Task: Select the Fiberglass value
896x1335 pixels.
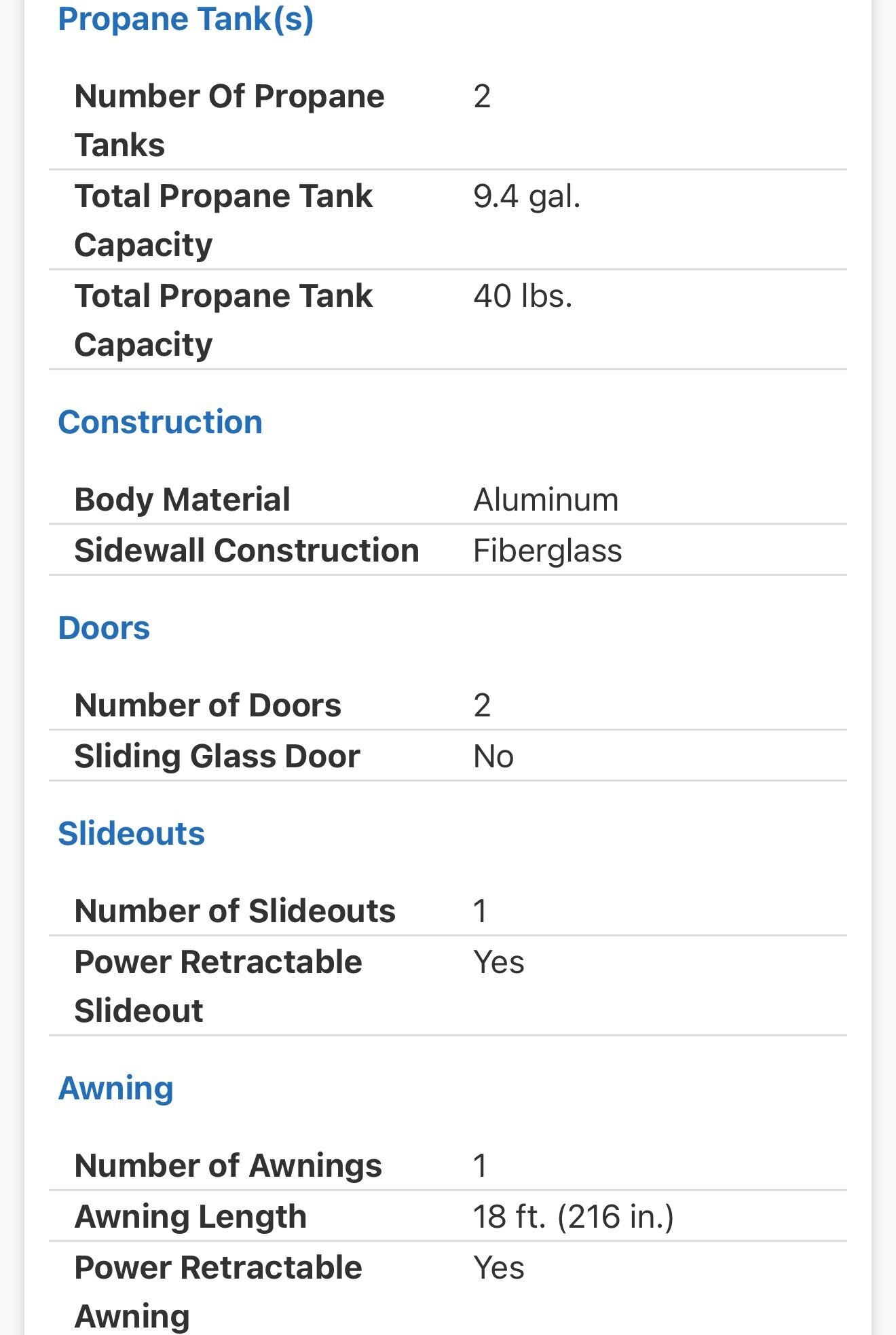Action: (547, 551)
